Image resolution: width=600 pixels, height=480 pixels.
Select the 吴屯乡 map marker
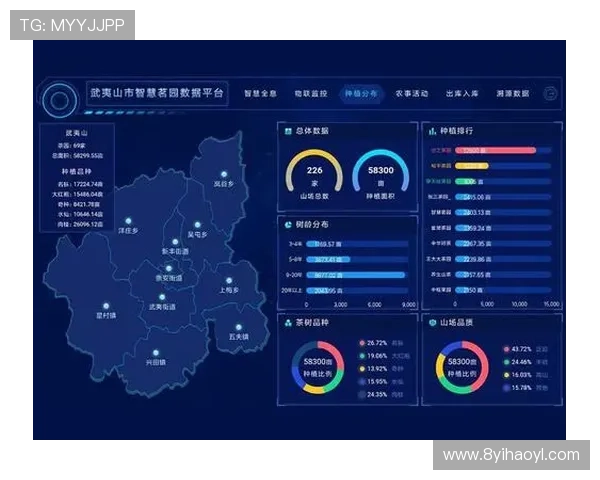click(197, 225)
